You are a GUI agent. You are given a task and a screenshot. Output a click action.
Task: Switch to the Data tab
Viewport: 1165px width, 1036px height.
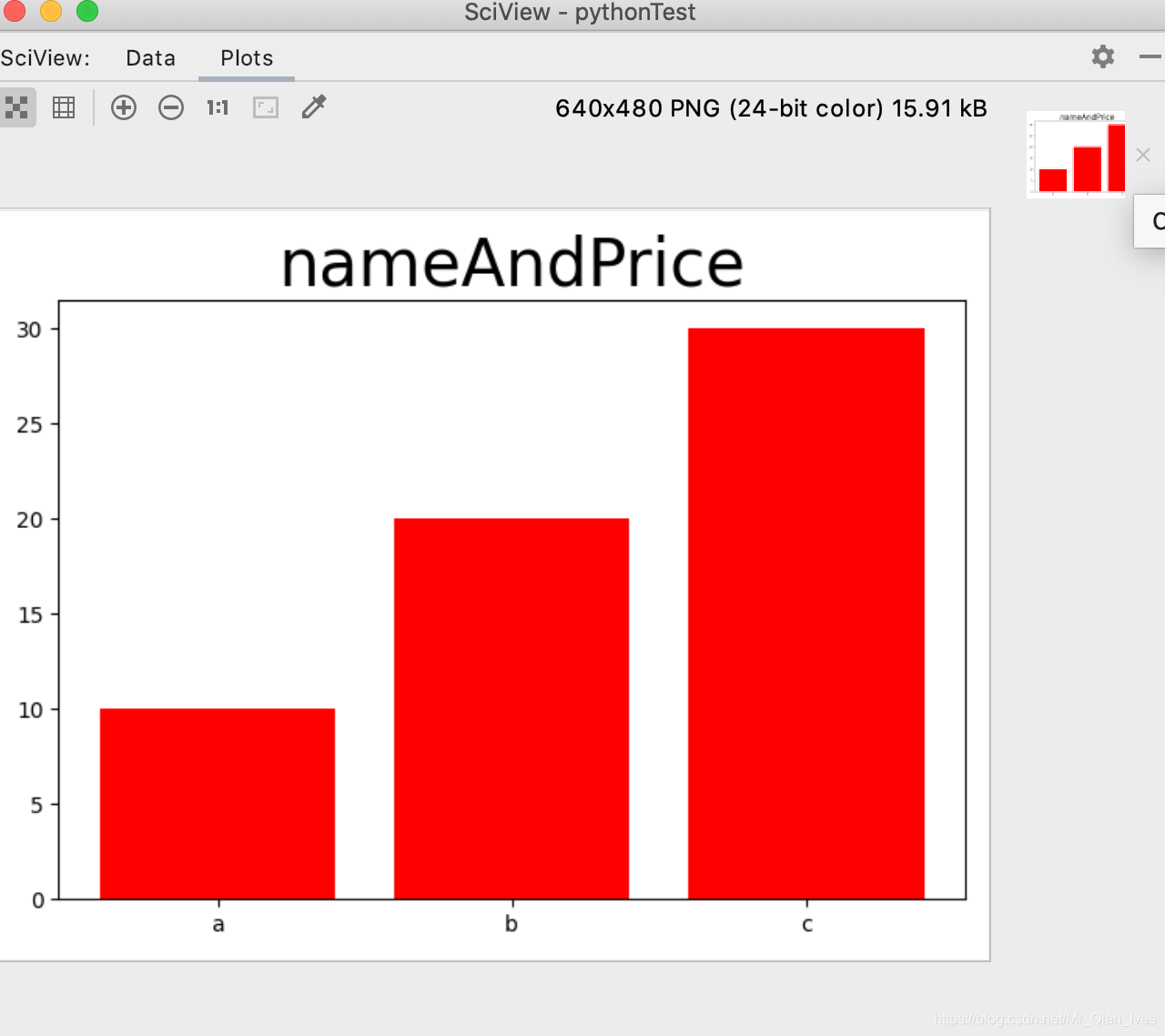tap(150, 58)
